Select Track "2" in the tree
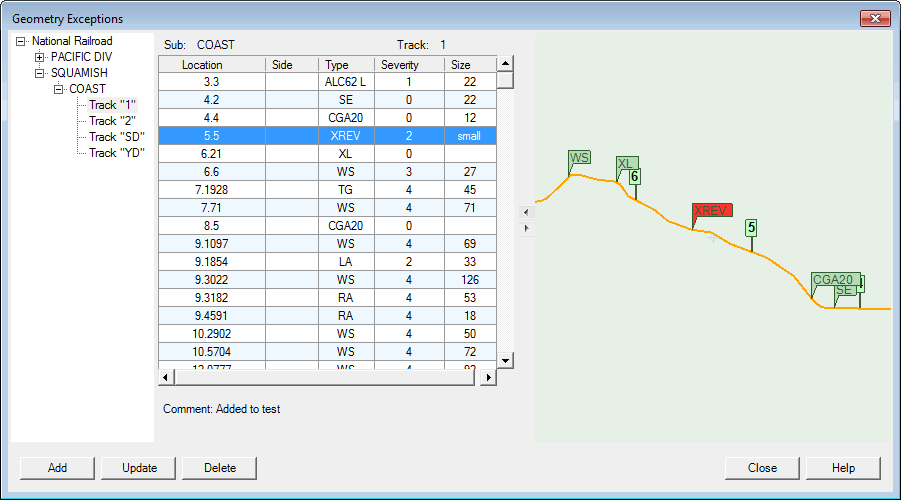The height and width of the screenshot is (500, 901). pyautogui.click(x=112, y=121)
